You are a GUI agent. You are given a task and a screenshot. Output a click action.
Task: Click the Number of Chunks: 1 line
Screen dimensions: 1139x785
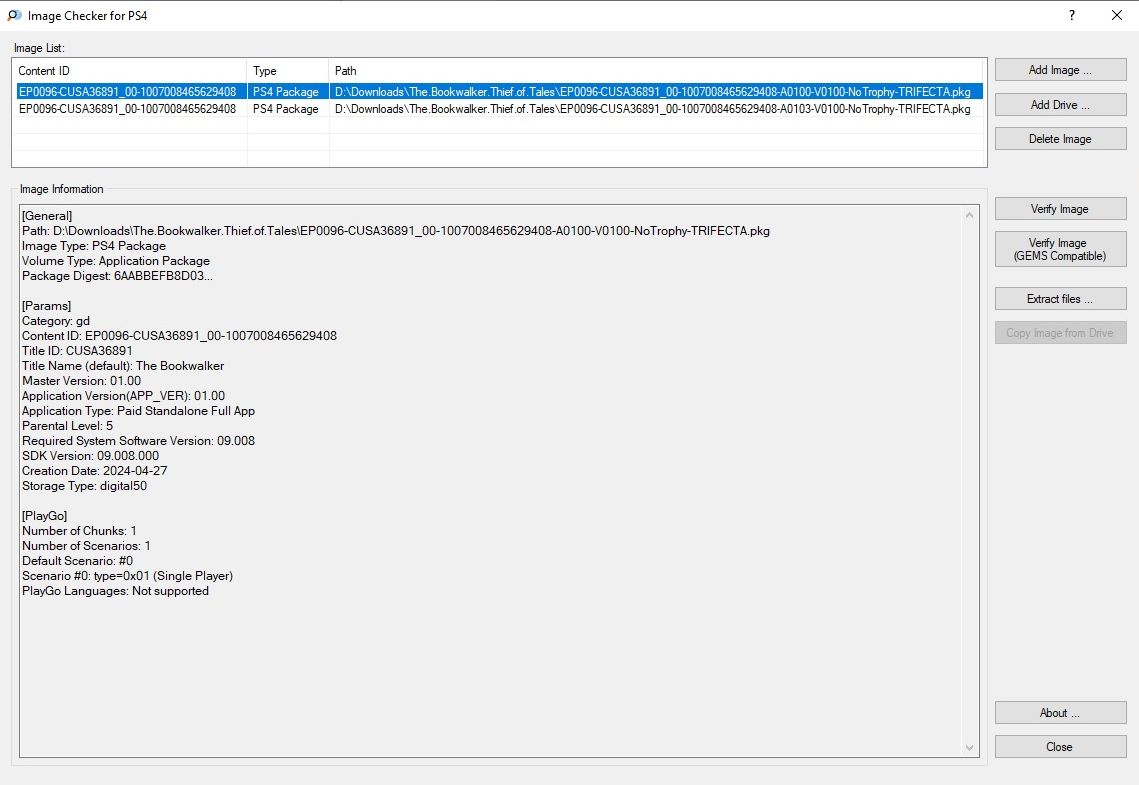pyautogui.click(x=79, y=531)
